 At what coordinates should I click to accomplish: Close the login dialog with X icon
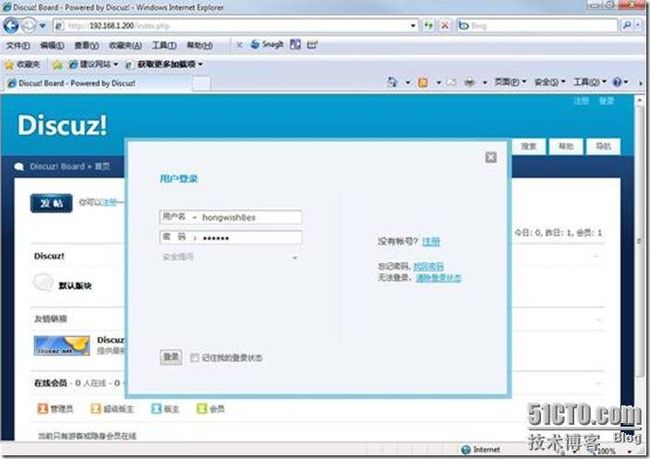pyautogui.click(x=491, y=157)
